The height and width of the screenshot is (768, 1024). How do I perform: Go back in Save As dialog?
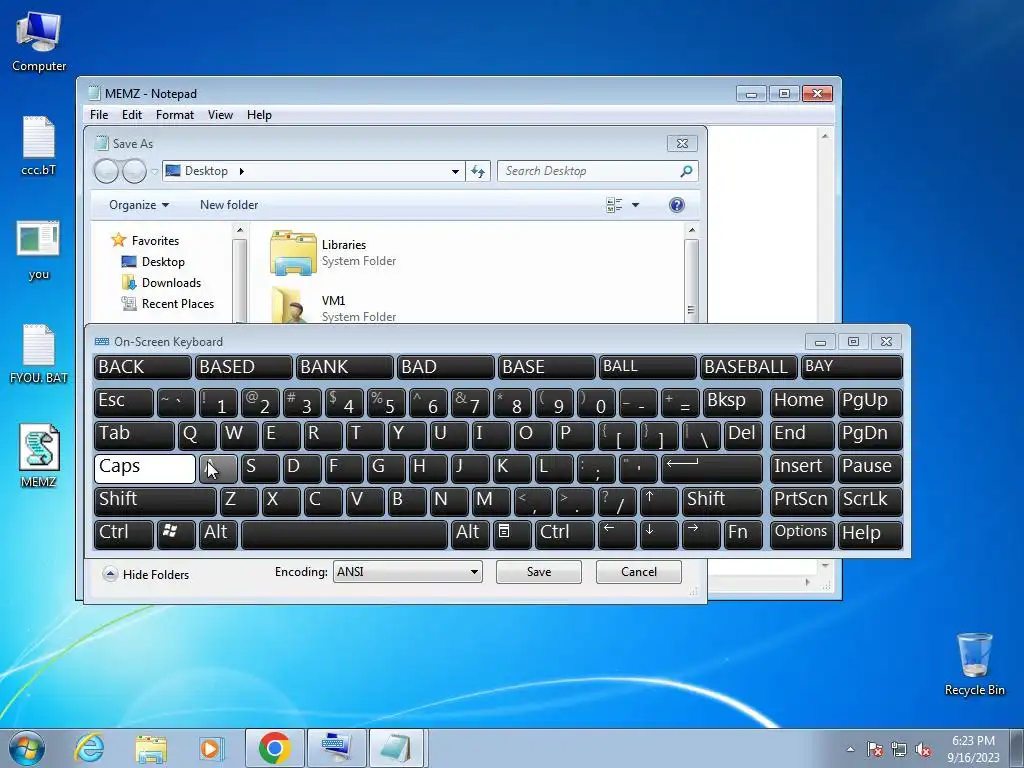(x=106, y=171)
